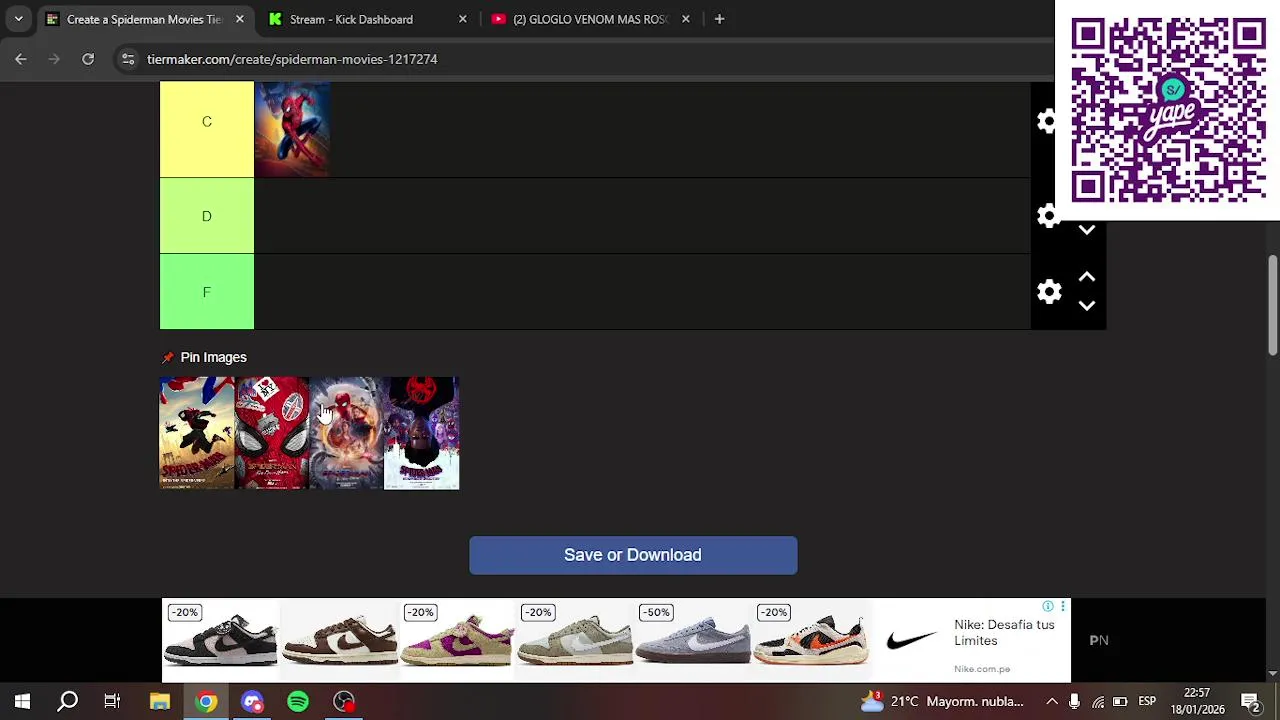The width and height of the screenshot is (1280, 720).
Task: Open OBS Studio from taskbar
Action: (344, 701)
